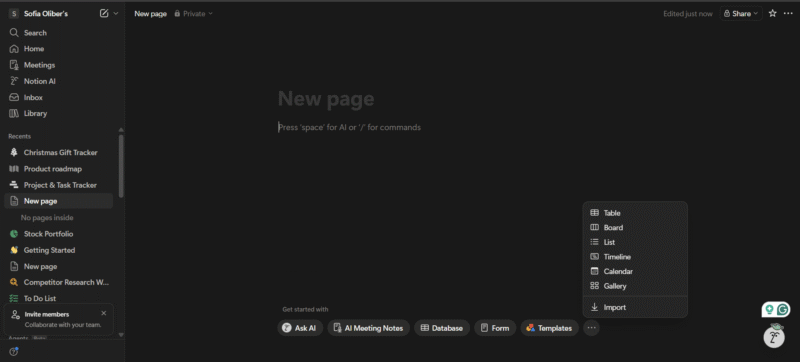Open Competitor Research page
The height and width of the screenshot is (362, 800).
pyautogui.click(x=59, y=282)
